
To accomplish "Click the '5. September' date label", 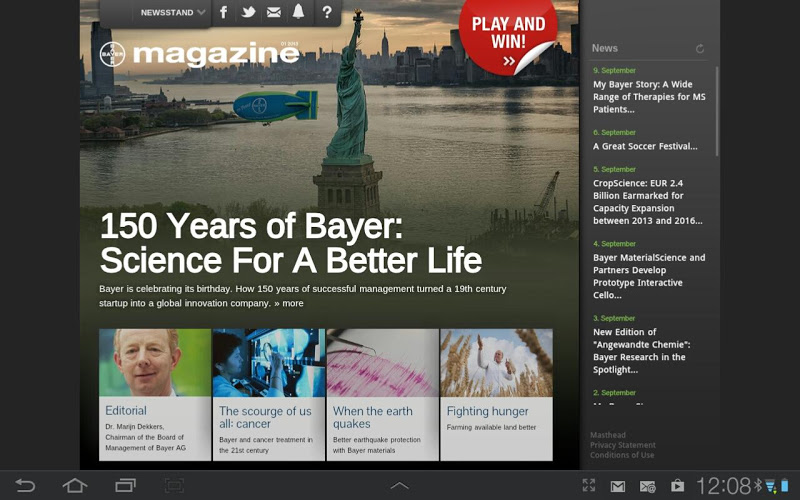I will pyautogui.click(x=614, y=169).
